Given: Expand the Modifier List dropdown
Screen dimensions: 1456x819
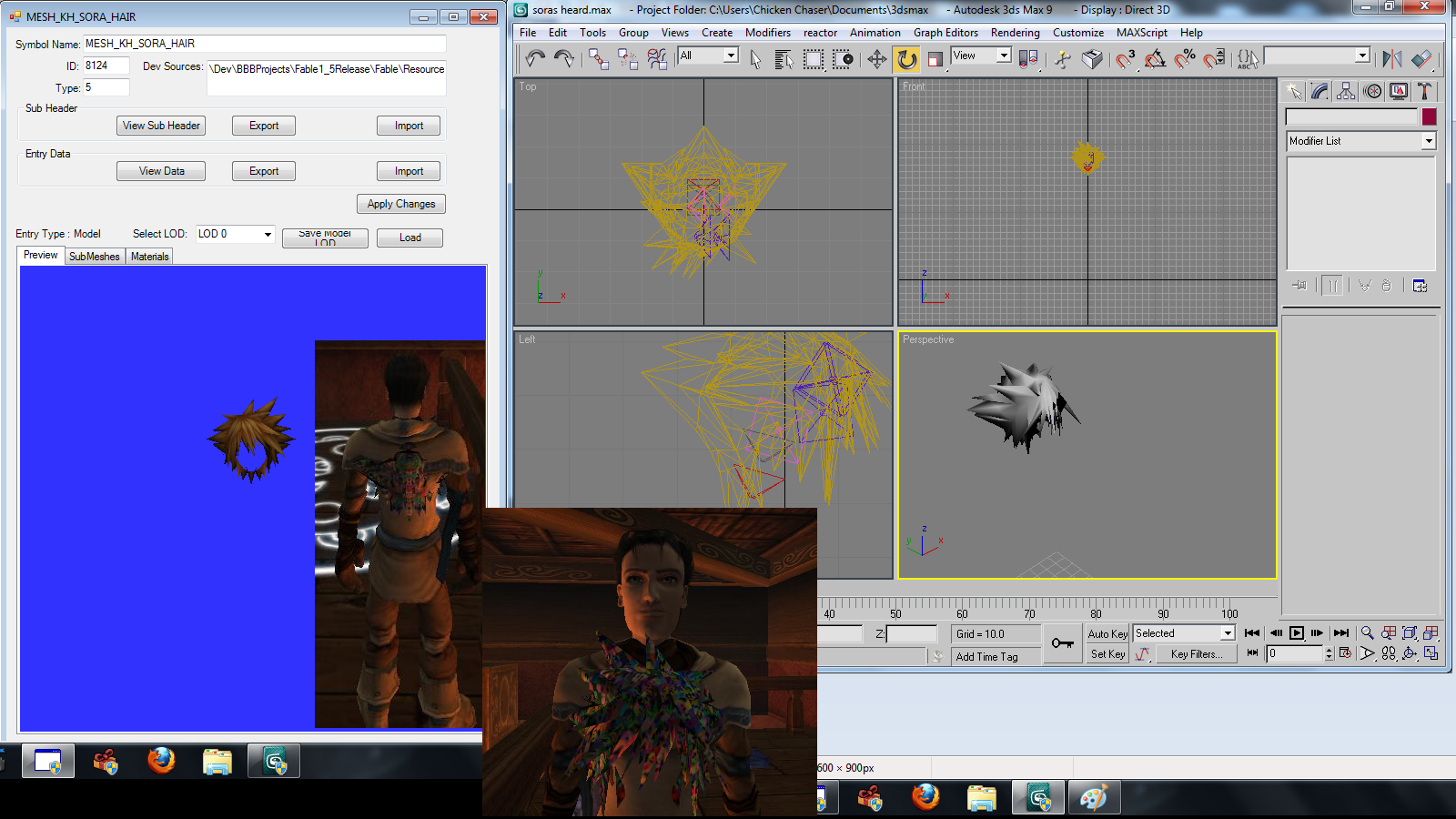Looking at the screenshot, I should click(x=1428, y=141).
